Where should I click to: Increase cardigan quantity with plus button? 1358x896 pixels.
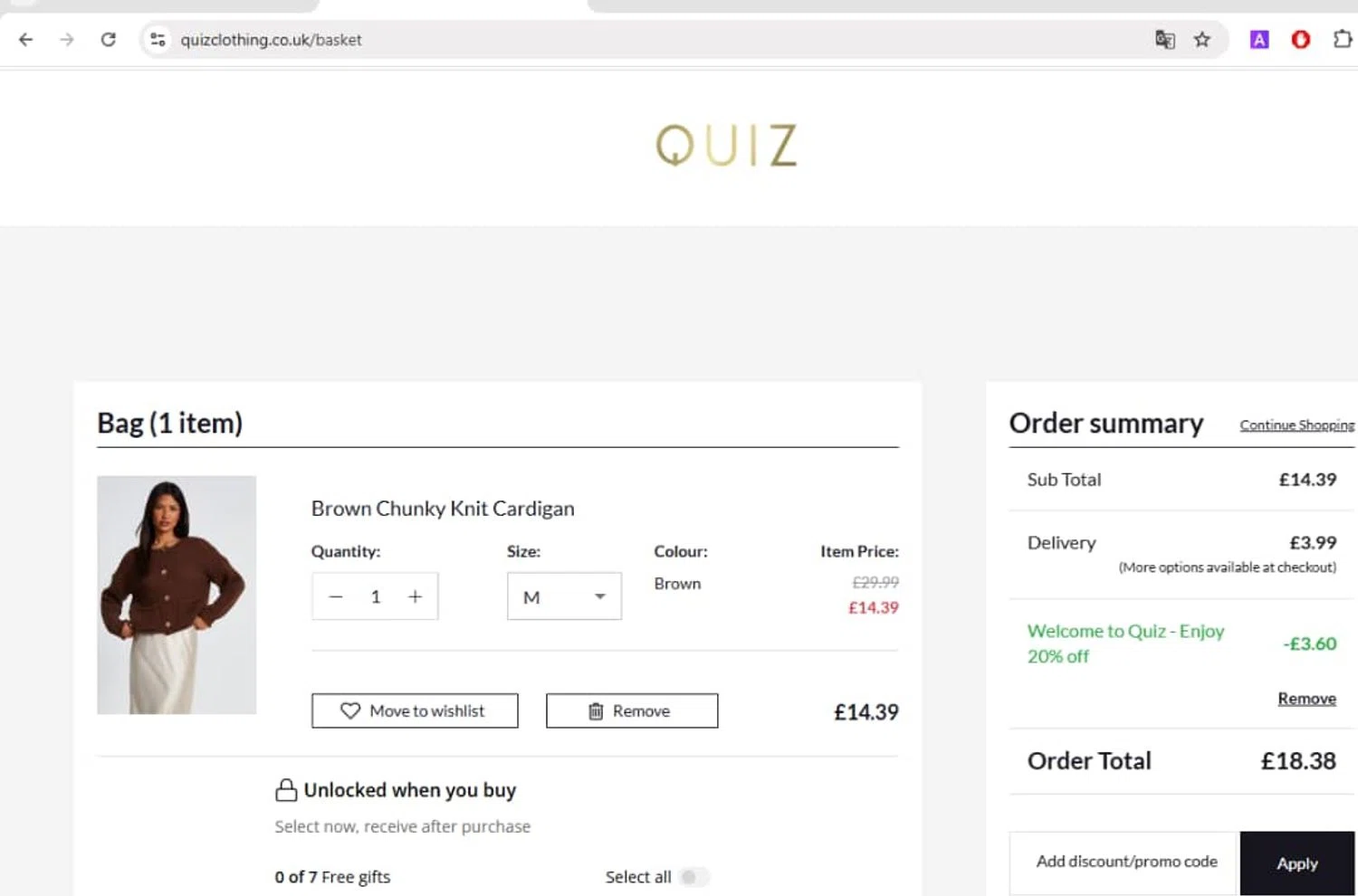click(415, 596)
